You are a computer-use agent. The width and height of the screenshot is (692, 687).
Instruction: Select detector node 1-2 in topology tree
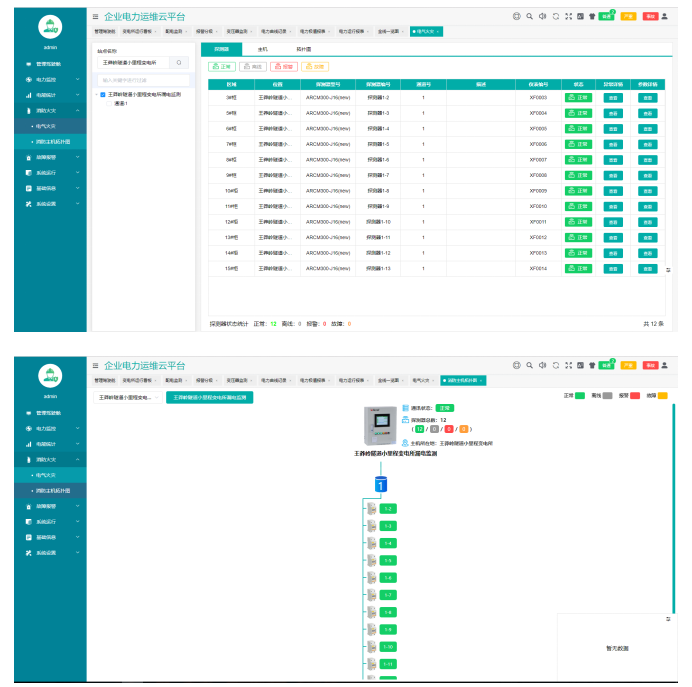coord(388,509)
